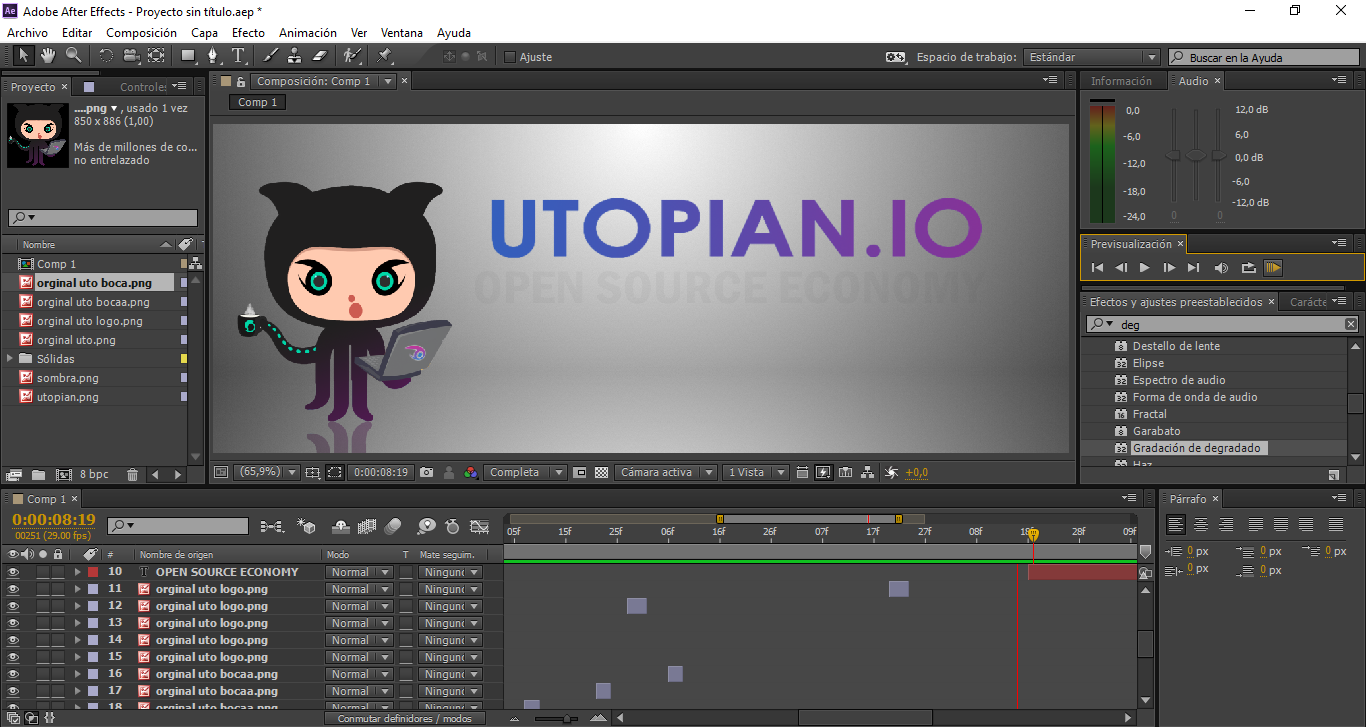Jump to last frame in preview panel
The height and width of the screenshot is (727, 1366).
tap(1193, 267)
